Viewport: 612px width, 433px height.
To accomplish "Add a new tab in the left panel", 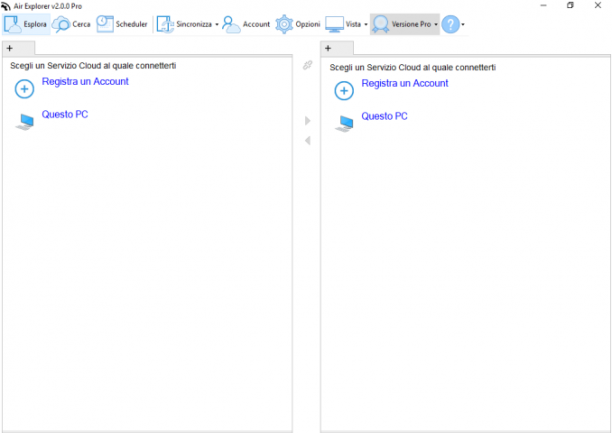I will tap(10, 48).
